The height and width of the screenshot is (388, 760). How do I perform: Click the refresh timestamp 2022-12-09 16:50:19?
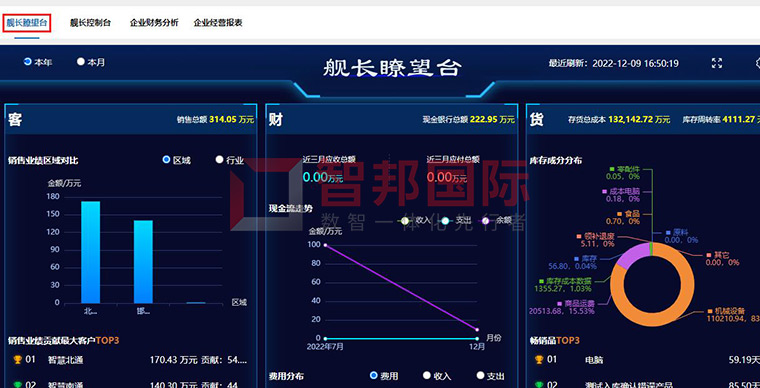pos(635,63)
